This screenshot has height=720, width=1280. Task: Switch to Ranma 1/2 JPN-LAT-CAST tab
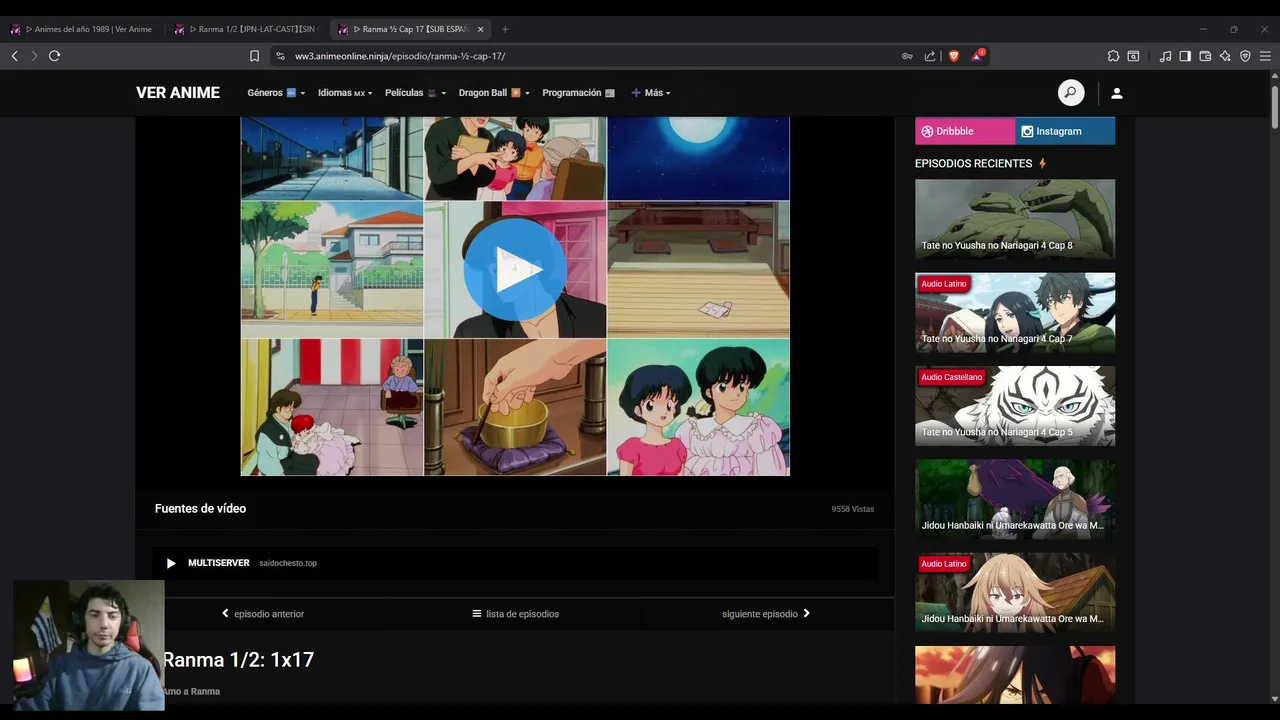248,29
